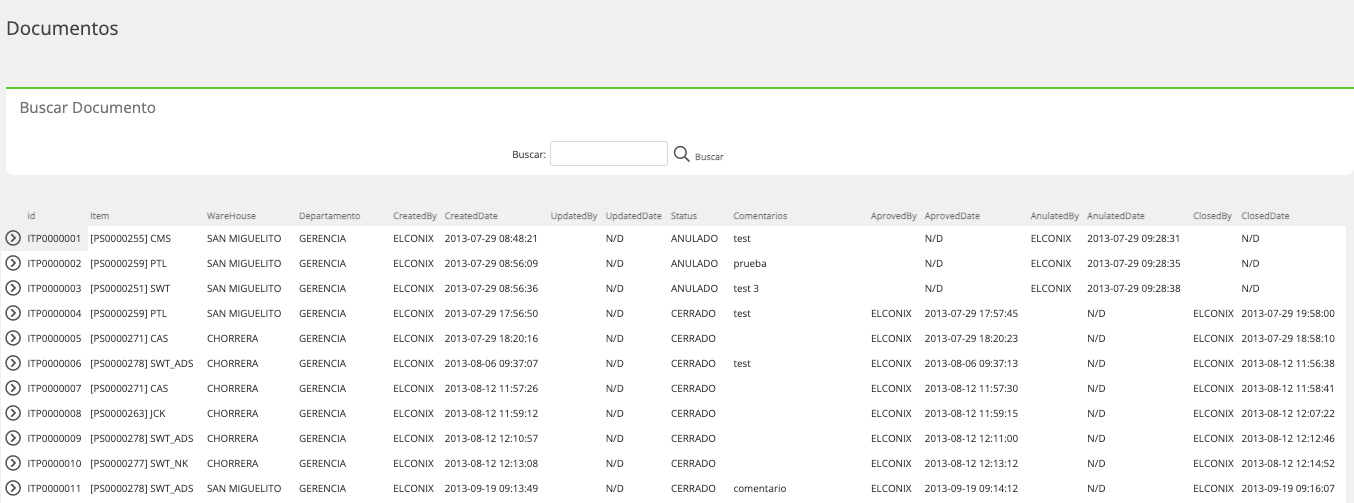Select the ITP0000009 id cell
The height and width of the screenshot is (503, 1354).
[x=54, y=438]
